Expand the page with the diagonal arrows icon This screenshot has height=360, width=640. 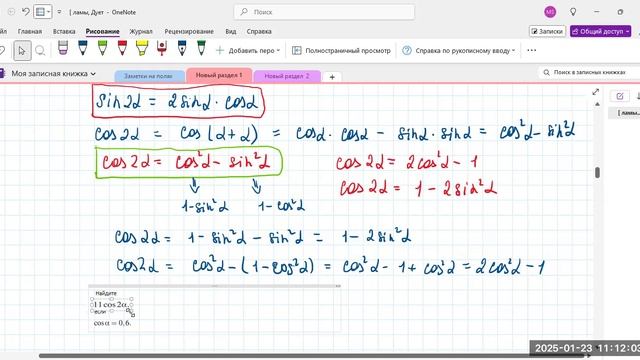596,92
